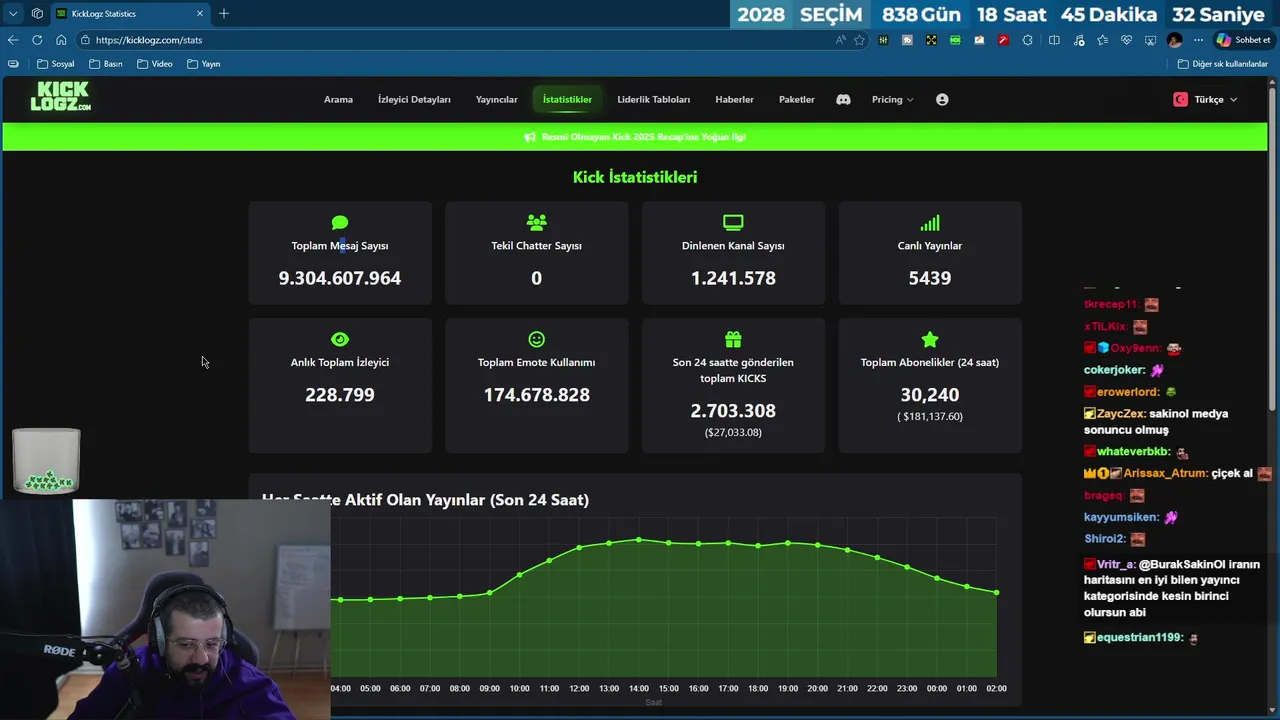The image size is (1280, 720).
Task: Open the user account icon in navbar
Action: coord(942,99)
